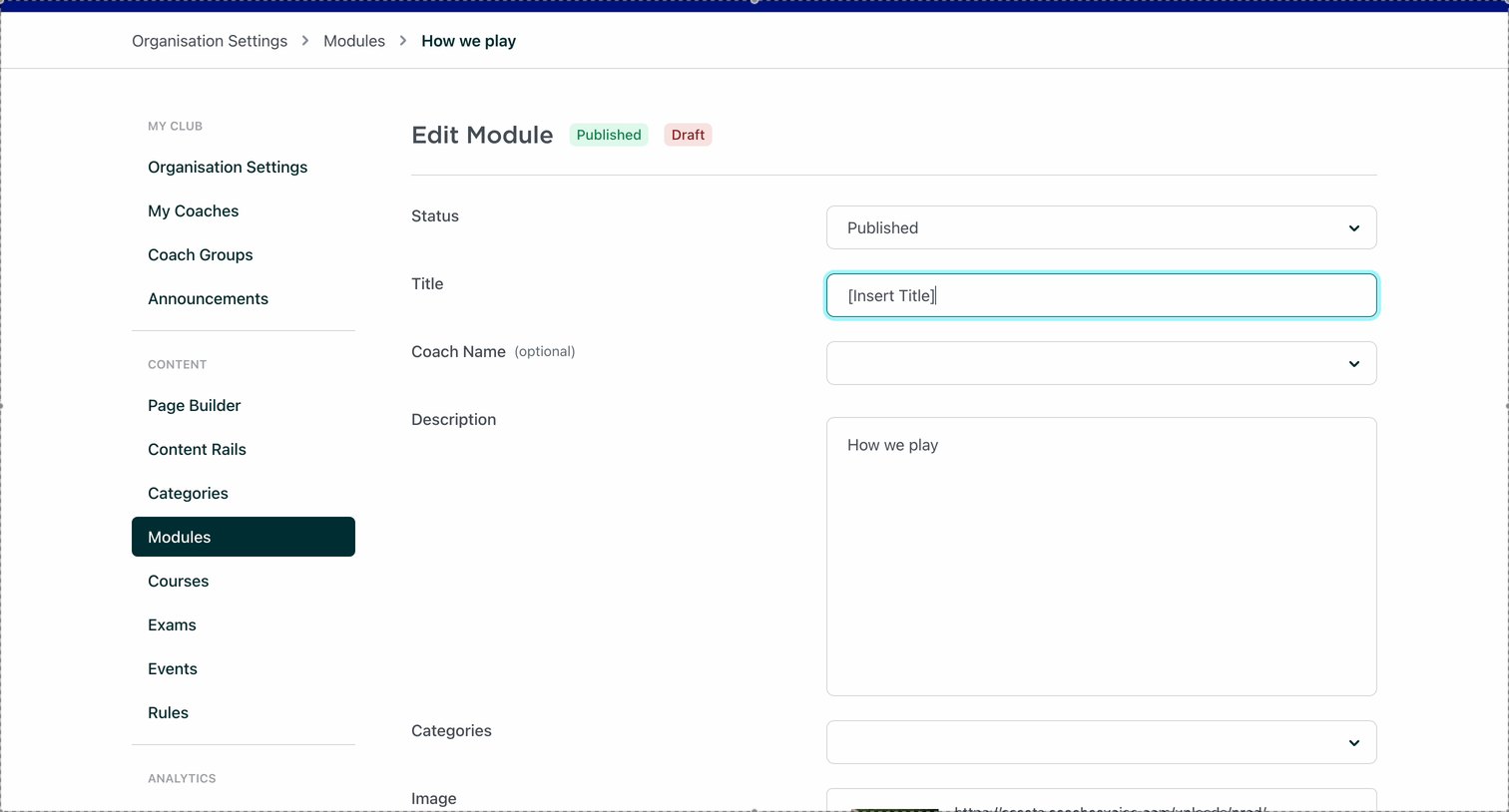Click the ANALYTICS section header

(182, 778)
